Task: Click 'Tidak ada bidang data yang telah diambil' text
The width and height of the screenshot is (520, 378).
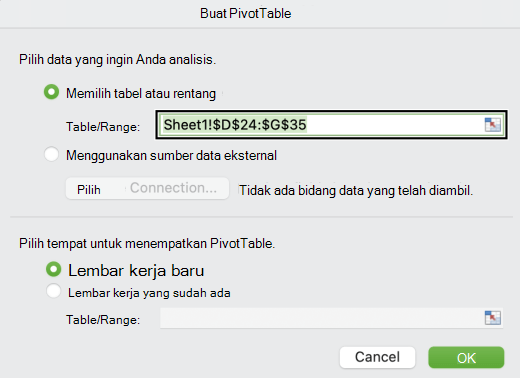Action: (x=356, y=191)
